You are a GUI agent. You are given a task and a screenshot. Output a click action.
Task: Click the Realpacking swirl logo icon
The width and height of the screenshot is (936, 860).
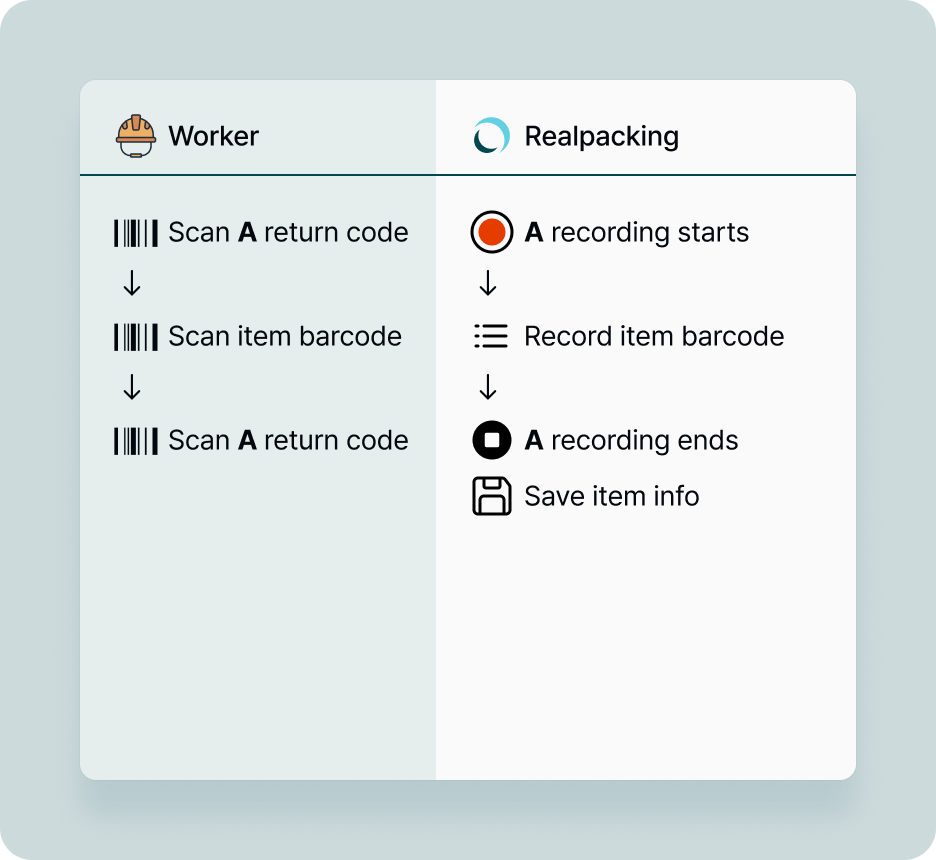[491, 136]
